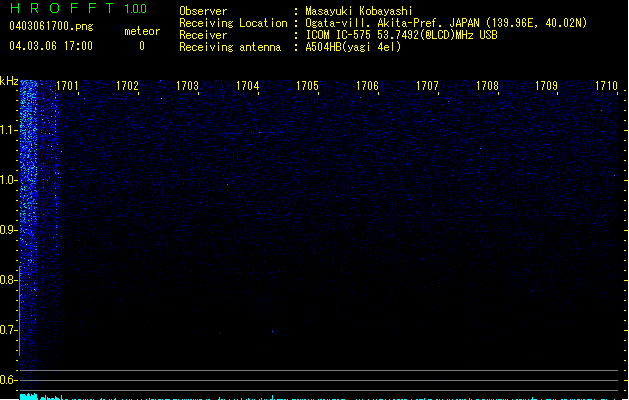Click the 1701 time marker
Screen dimensions: 629x400
(x=67, y=86)
